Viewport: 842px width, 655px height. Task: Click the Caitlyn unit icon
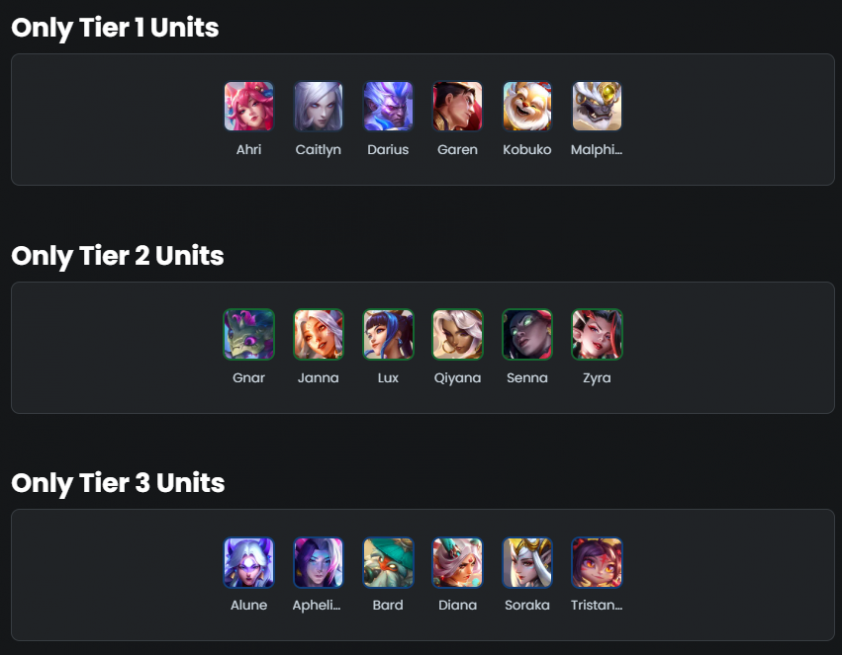click(318, 106)
